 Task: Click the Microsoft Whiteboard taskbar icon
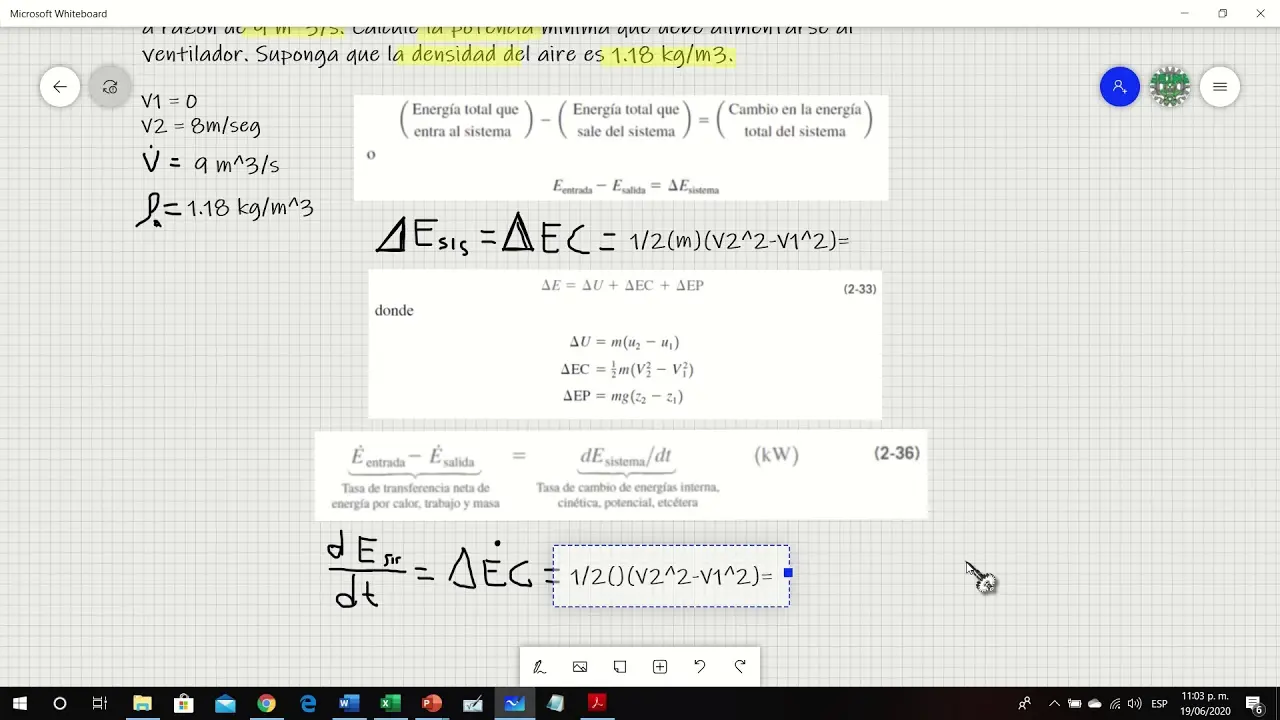click(514, 704)
